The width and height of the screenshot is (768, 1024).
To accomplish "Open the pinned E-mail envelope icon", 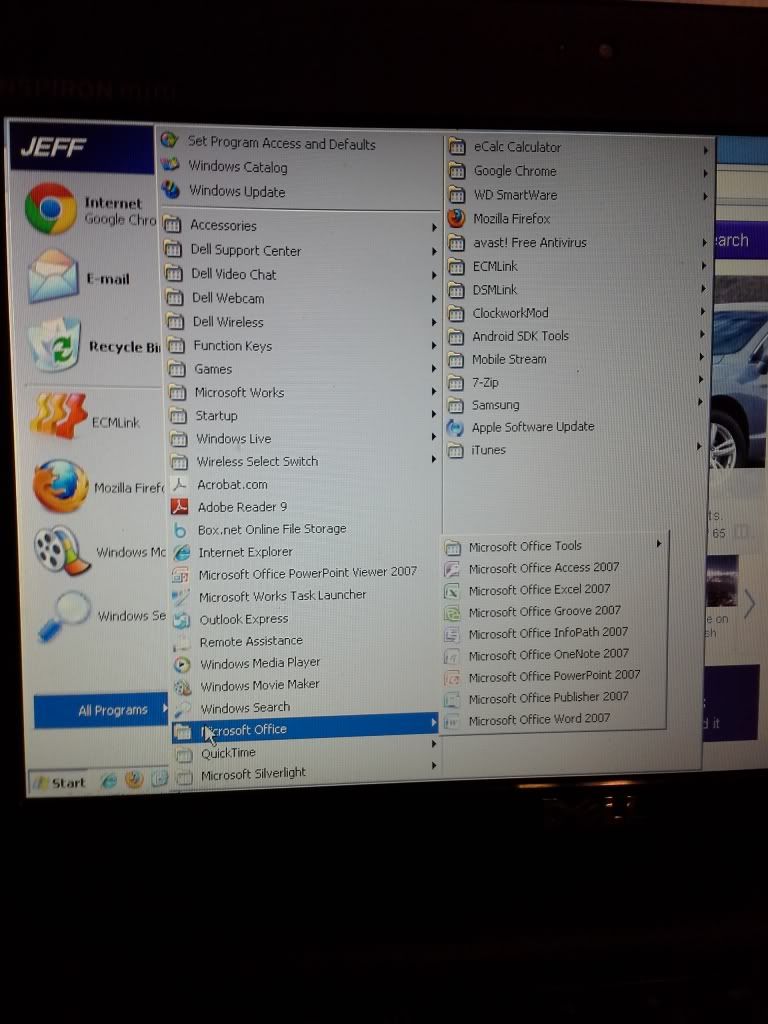I will pyautogui.click(x=53, y=276).
